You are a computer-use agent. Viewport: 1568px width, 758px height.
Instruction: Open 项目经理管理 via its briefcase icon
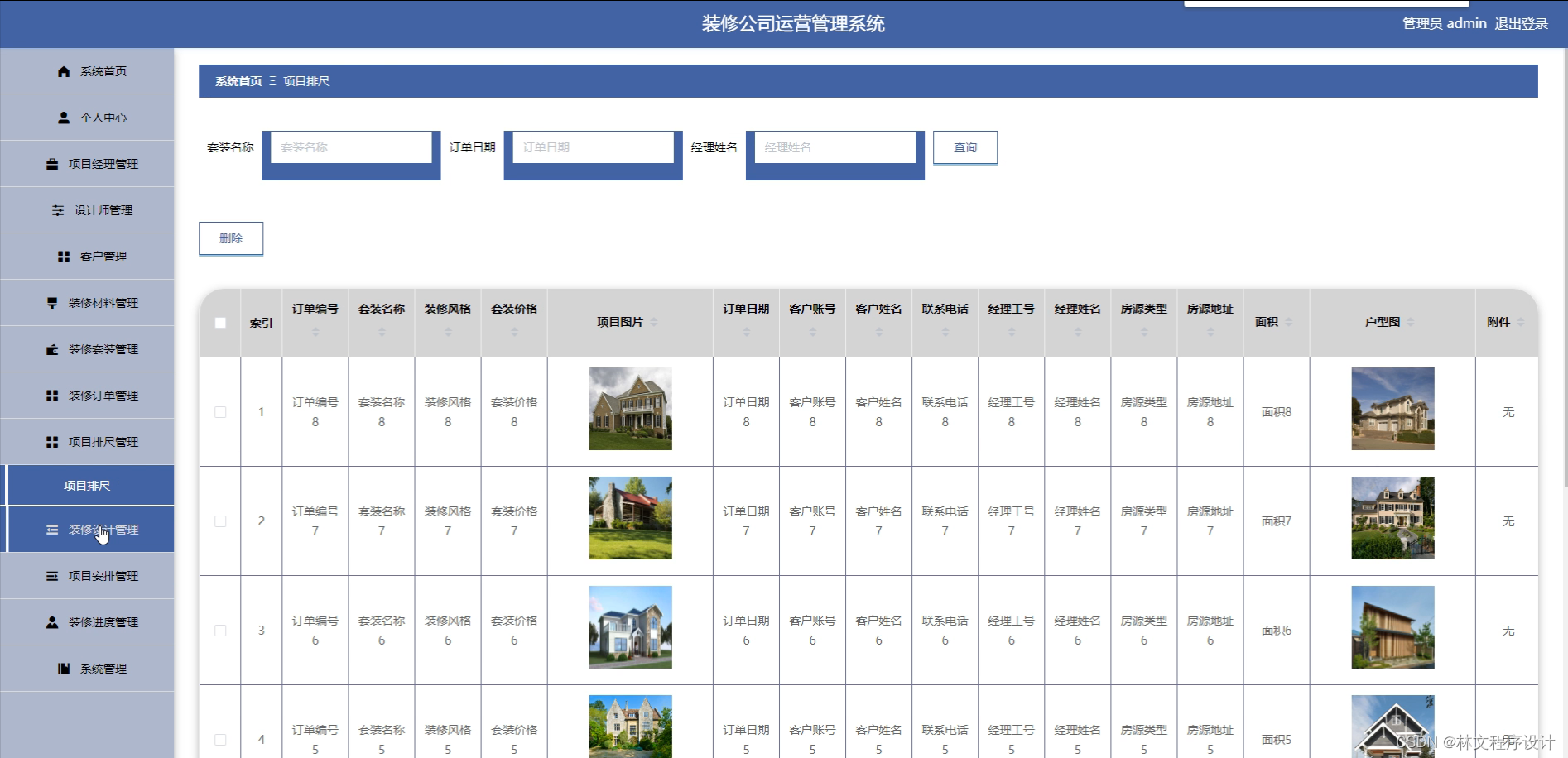(x=51, y=164)
